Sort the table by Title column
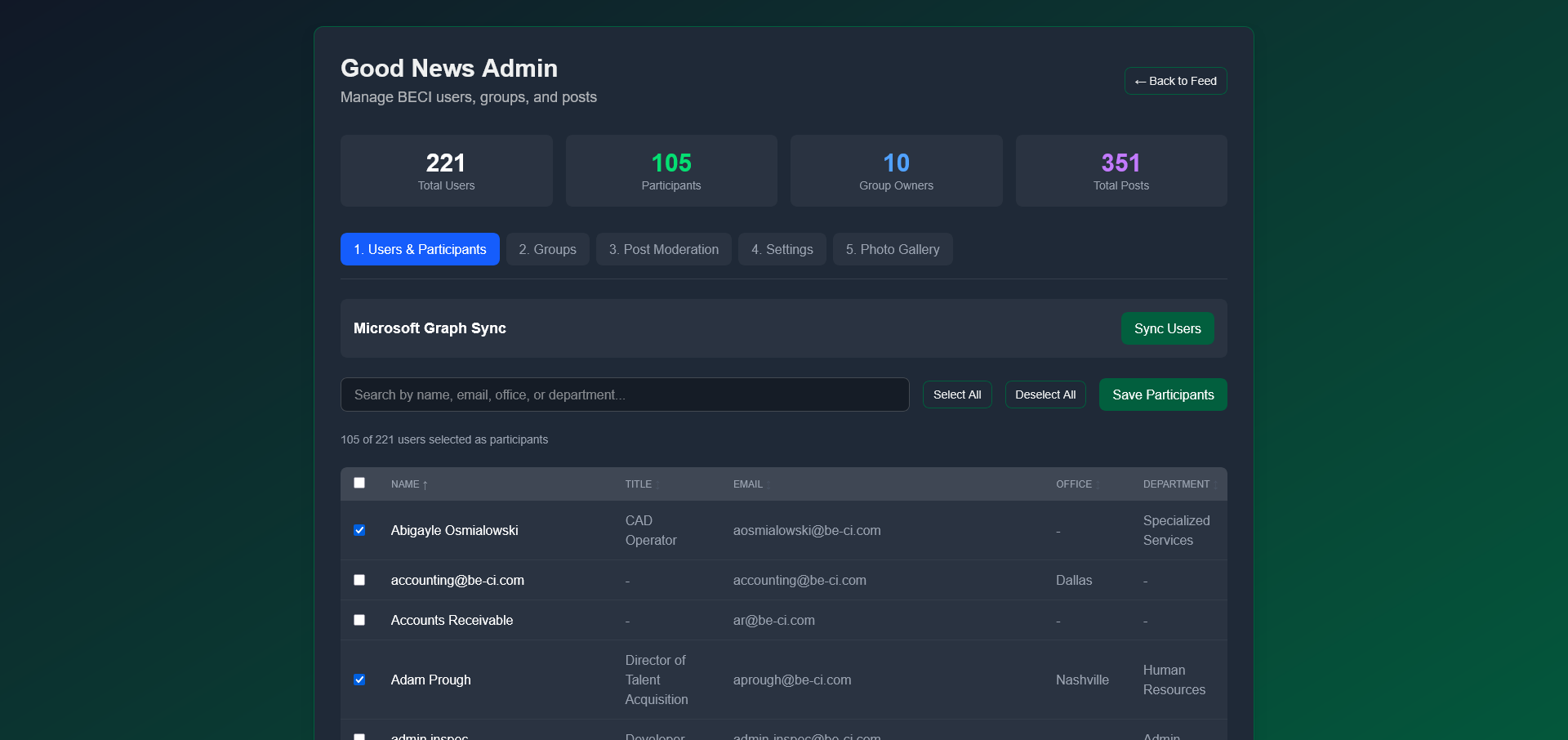Image resolution: width=1568 pixels, height=740 pixels. pyautogui.click(x=642, y=484)
